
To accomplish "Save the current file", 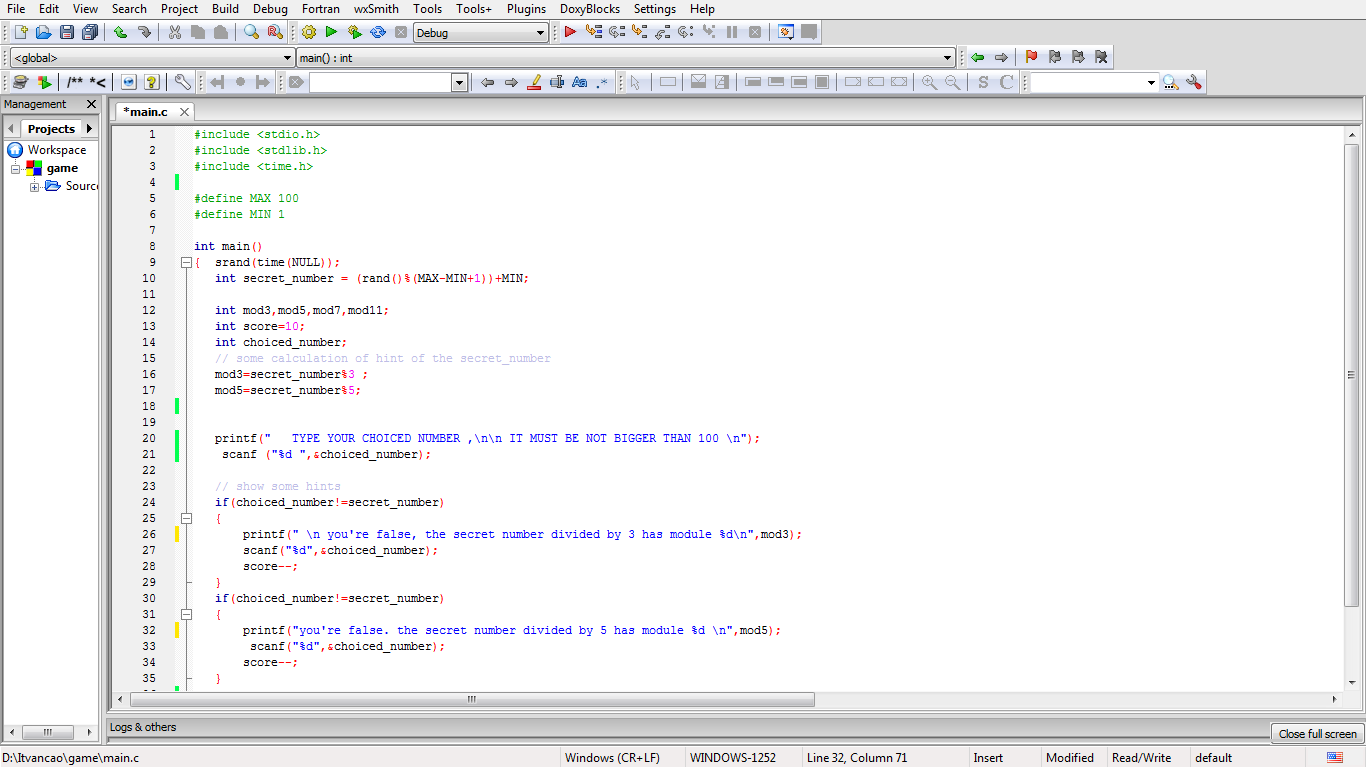I will pos(66,32).
